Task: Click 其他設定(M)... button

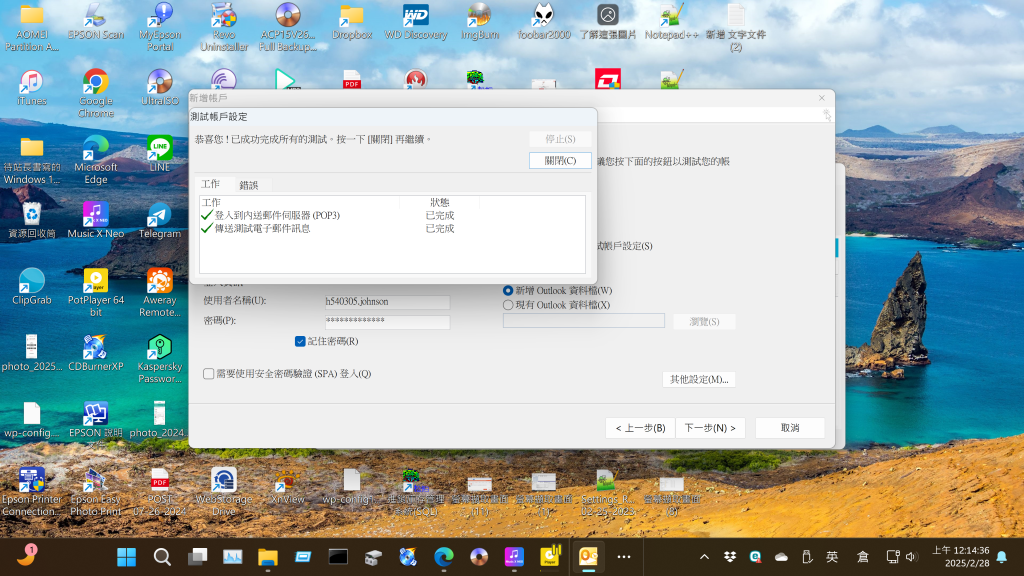Action: pos(699,380)
